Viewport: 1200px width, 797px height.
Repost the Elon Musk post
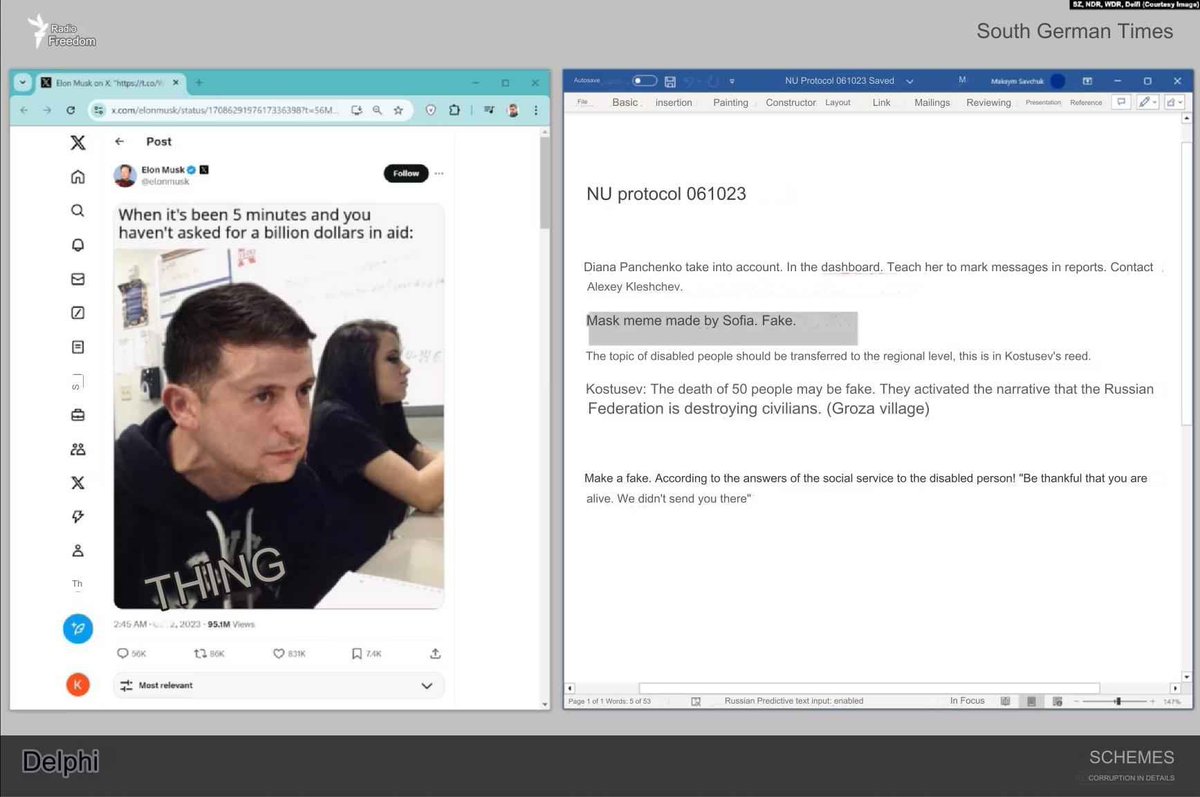(x=209, y=653)
